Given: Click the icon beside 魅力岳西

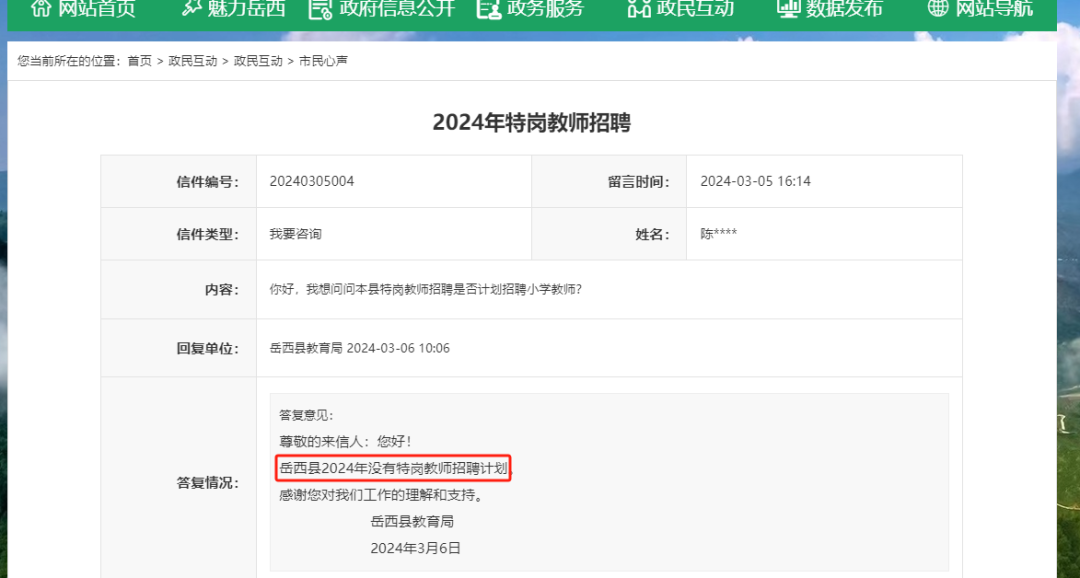Looking at the screenshot, I should click(x=190, y=7).
